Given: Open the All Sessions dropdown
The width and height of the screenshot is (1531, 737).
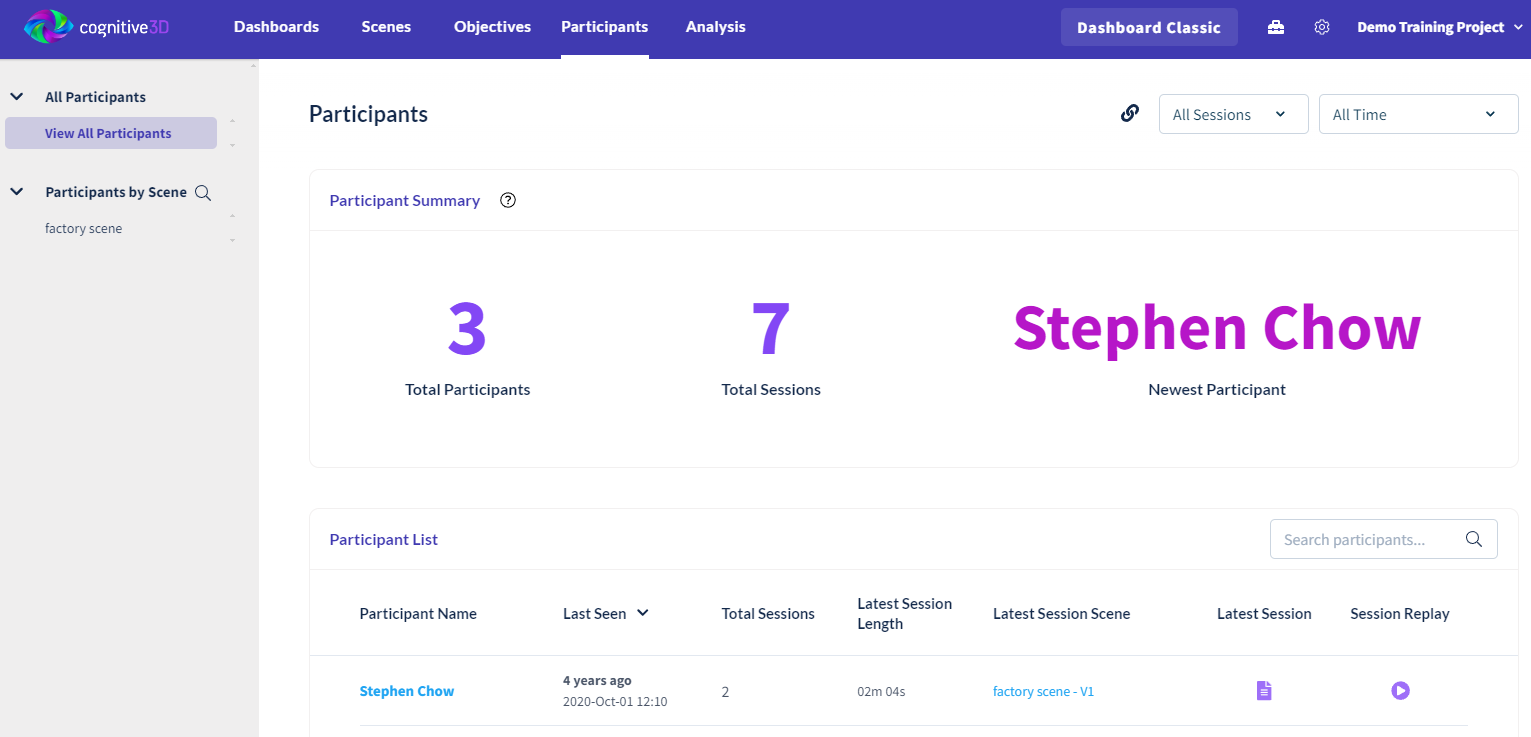Looking at the screenshot, I should 1234,114.
